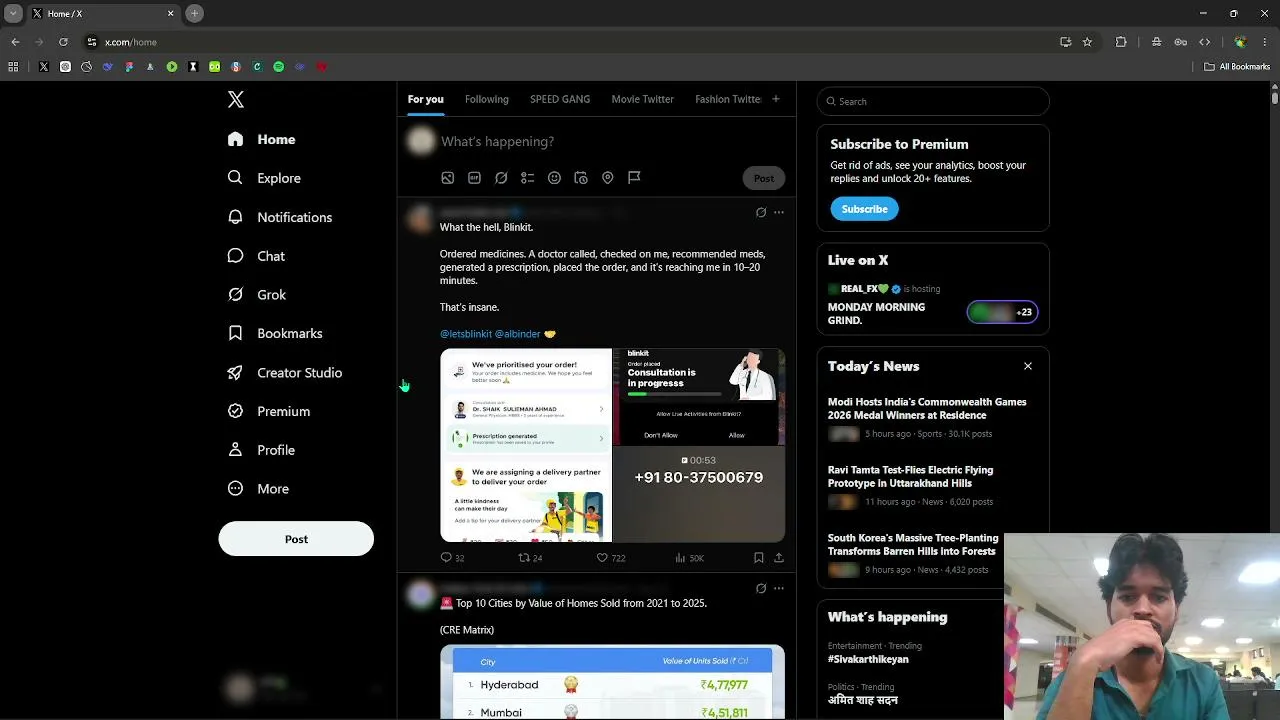Open a new browser tab
Viewport: 1280px width, 720px height.
[x=195, y=13]
